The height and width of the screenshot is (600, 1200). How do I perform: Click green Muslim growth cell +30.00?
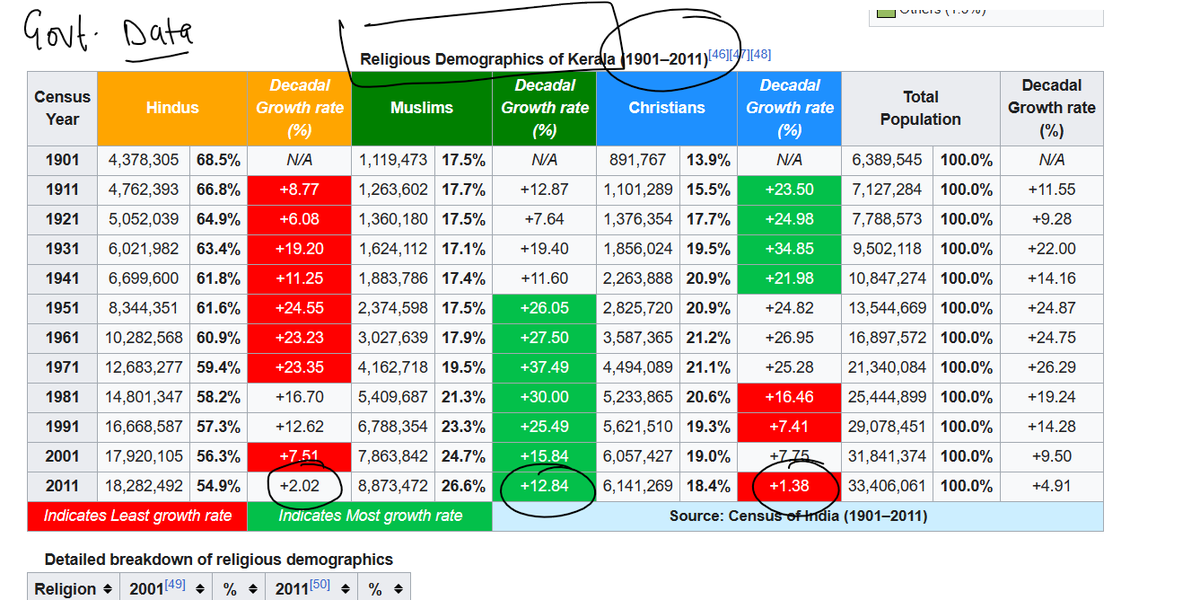[544, 397]
